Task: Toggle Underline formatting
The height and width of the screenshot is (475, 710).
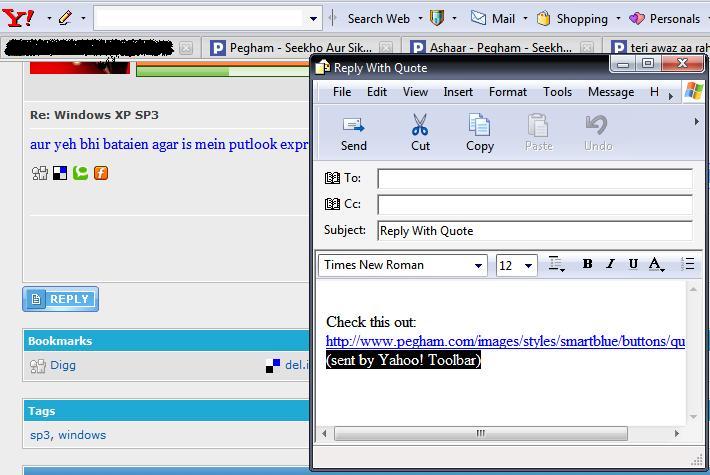Action: point(633,264)
